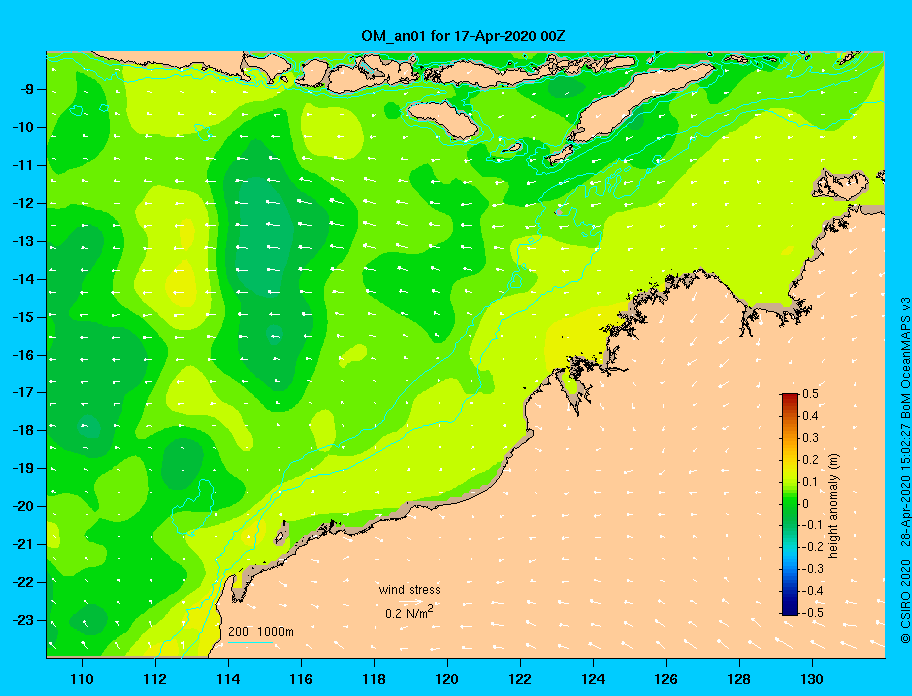Click the 0.1 color bar tick label
The height and width of the screenshot is (696, 912).
[x=810, y=482]
